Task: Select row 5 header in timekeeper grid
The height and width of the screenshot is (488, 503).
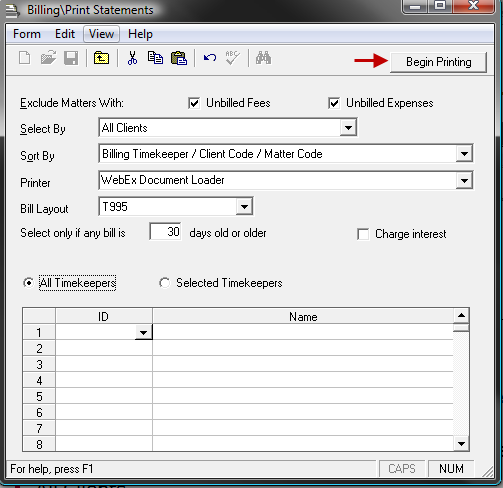Action: [x=39, y=396]
